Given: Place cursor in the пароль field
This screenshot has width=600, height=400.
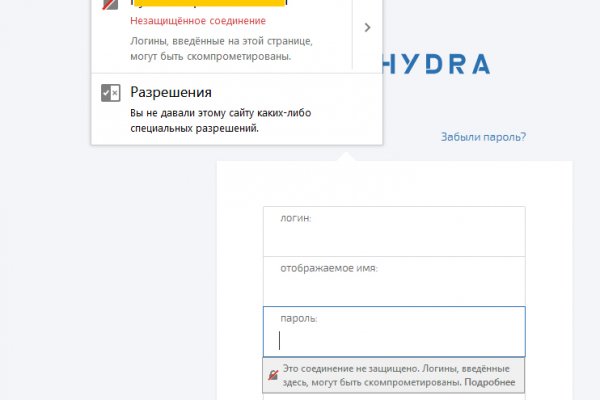Looking at the screenshot, I should point(393,341).
